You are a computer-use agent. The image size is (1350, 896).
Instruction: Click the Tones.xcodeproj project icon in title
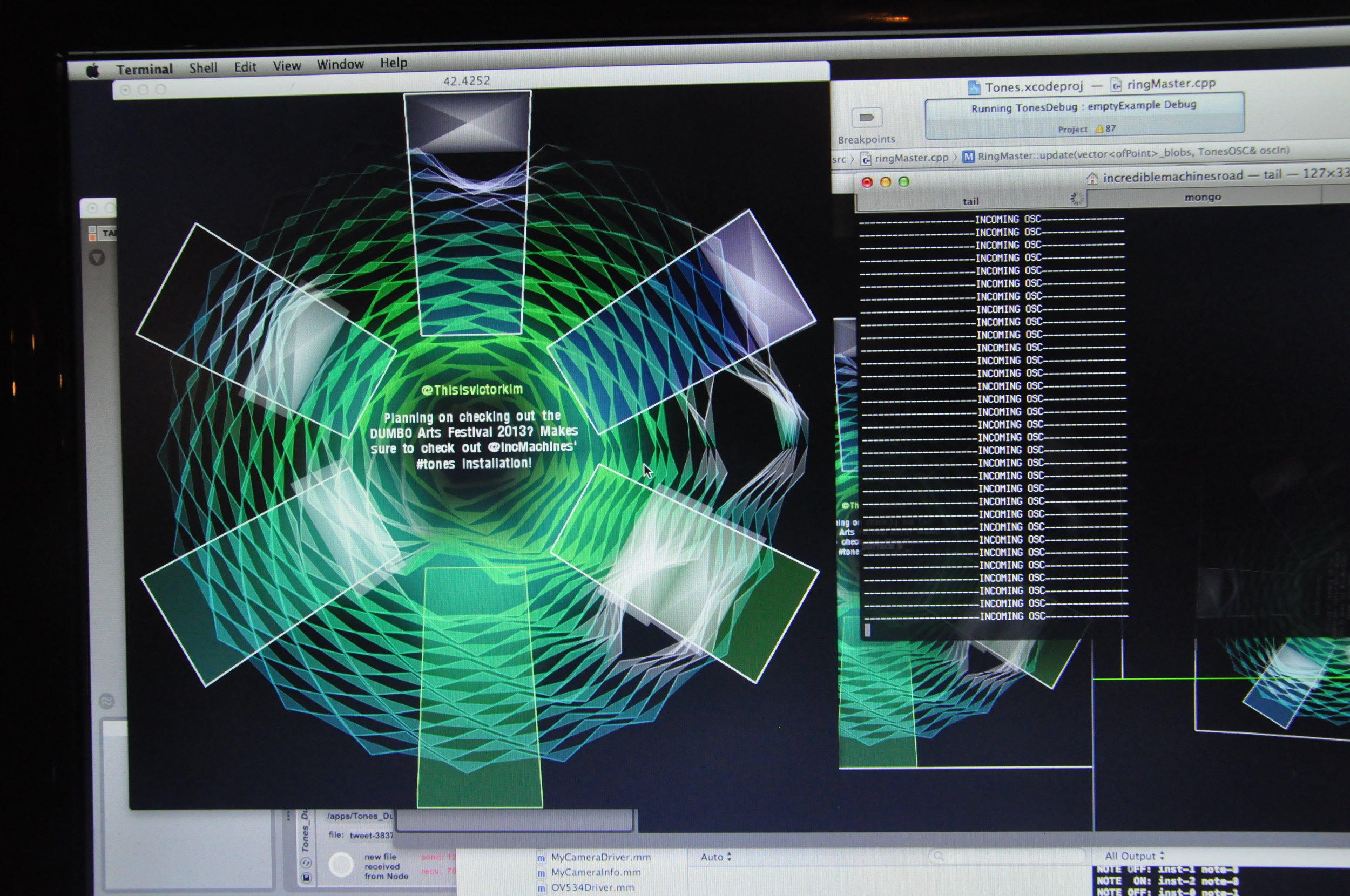974,87
